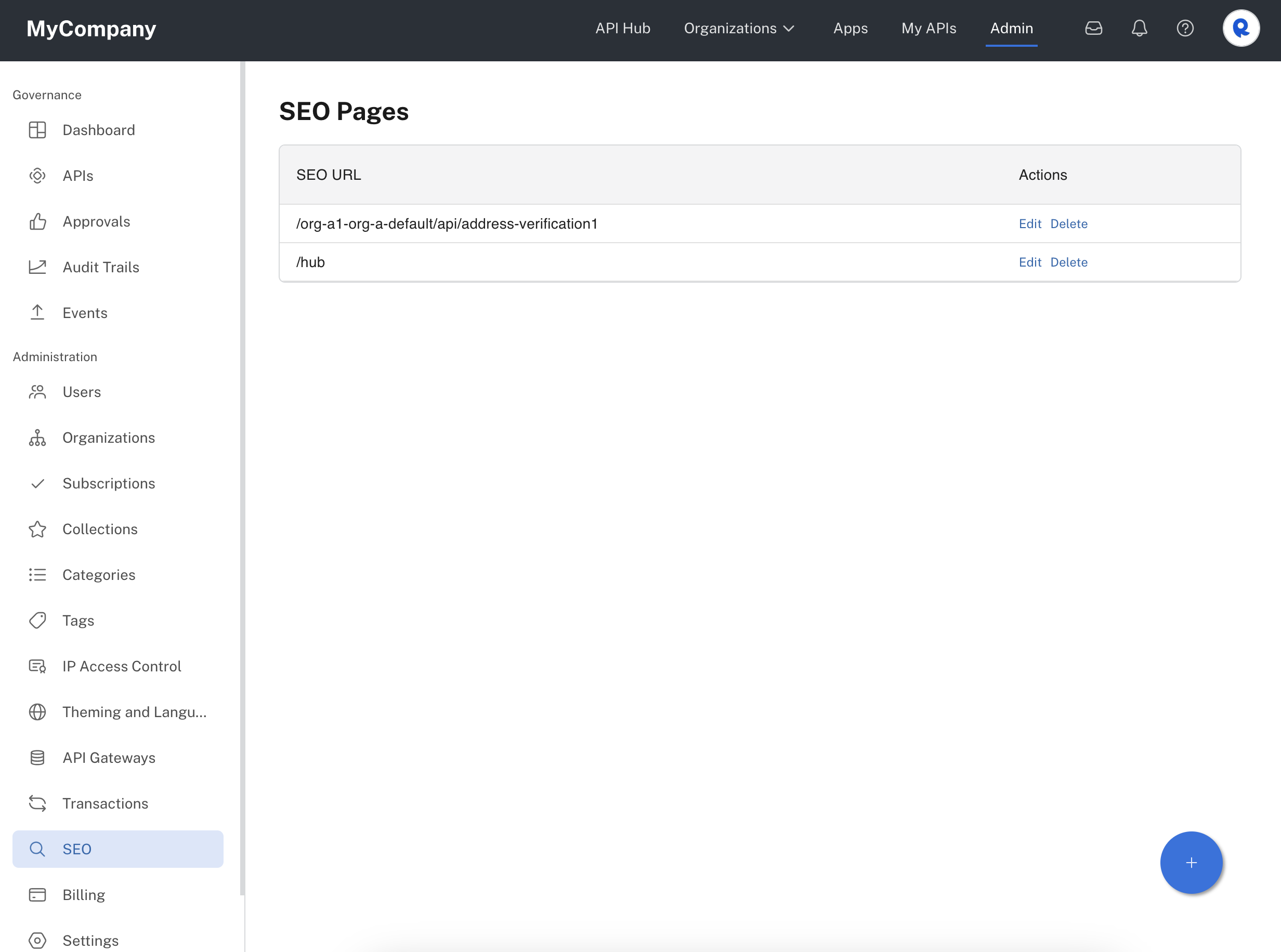This screenshot has height=952, width=1281.
Task: Open the user profile avatar
Action: click(1240, 28)
